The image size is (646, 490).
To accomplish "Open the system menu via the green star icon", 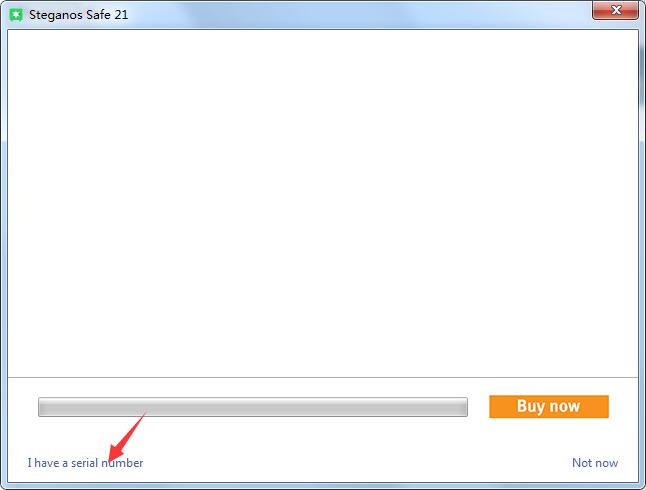I will pyautogui.click(x=16, y=15).
